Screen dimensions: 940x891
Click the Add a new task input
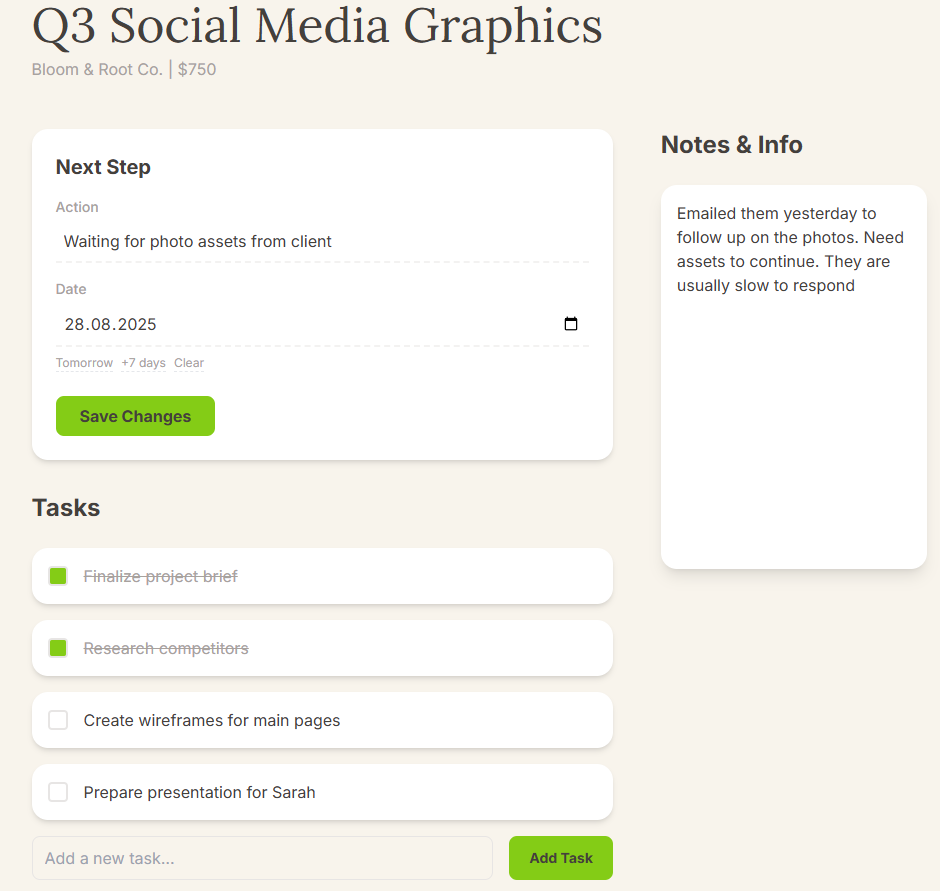262,858
